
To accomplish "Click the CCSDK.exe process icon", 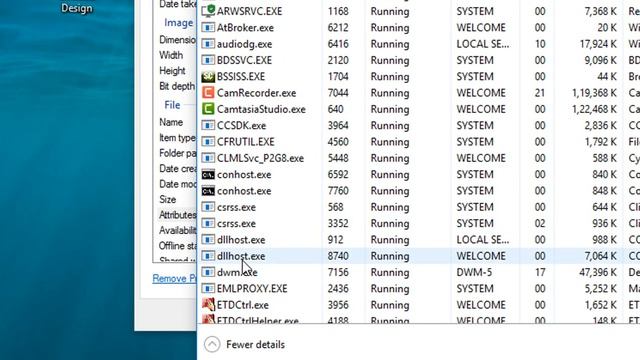I will click(208, 125).
